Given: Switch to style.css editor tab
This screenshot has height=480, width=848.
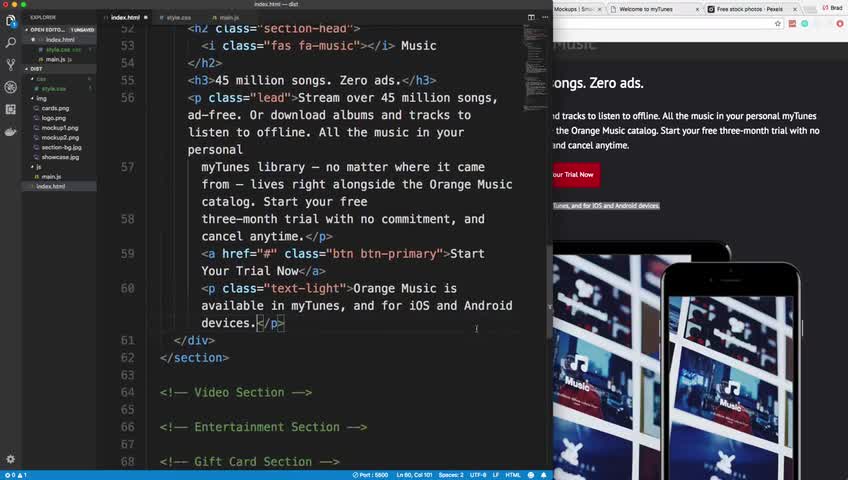Looking at the screenshot, I should coord(178,17).
